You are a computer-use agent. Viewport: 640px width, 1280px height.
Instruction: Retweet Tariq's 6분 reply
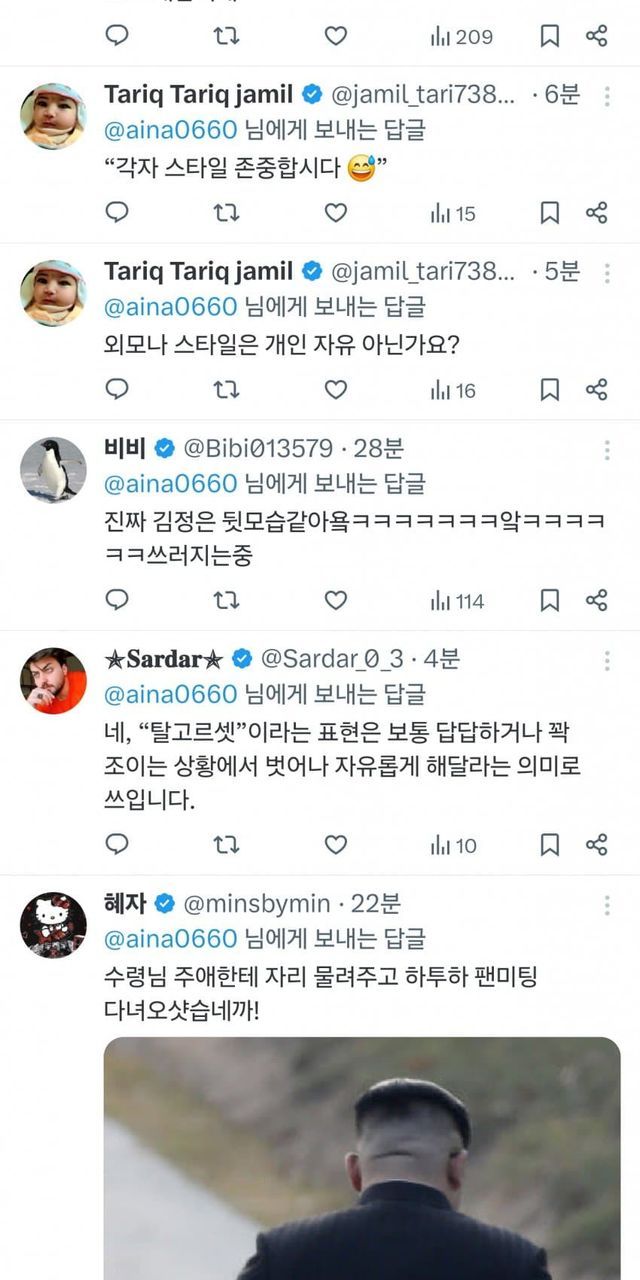[226, 213]
